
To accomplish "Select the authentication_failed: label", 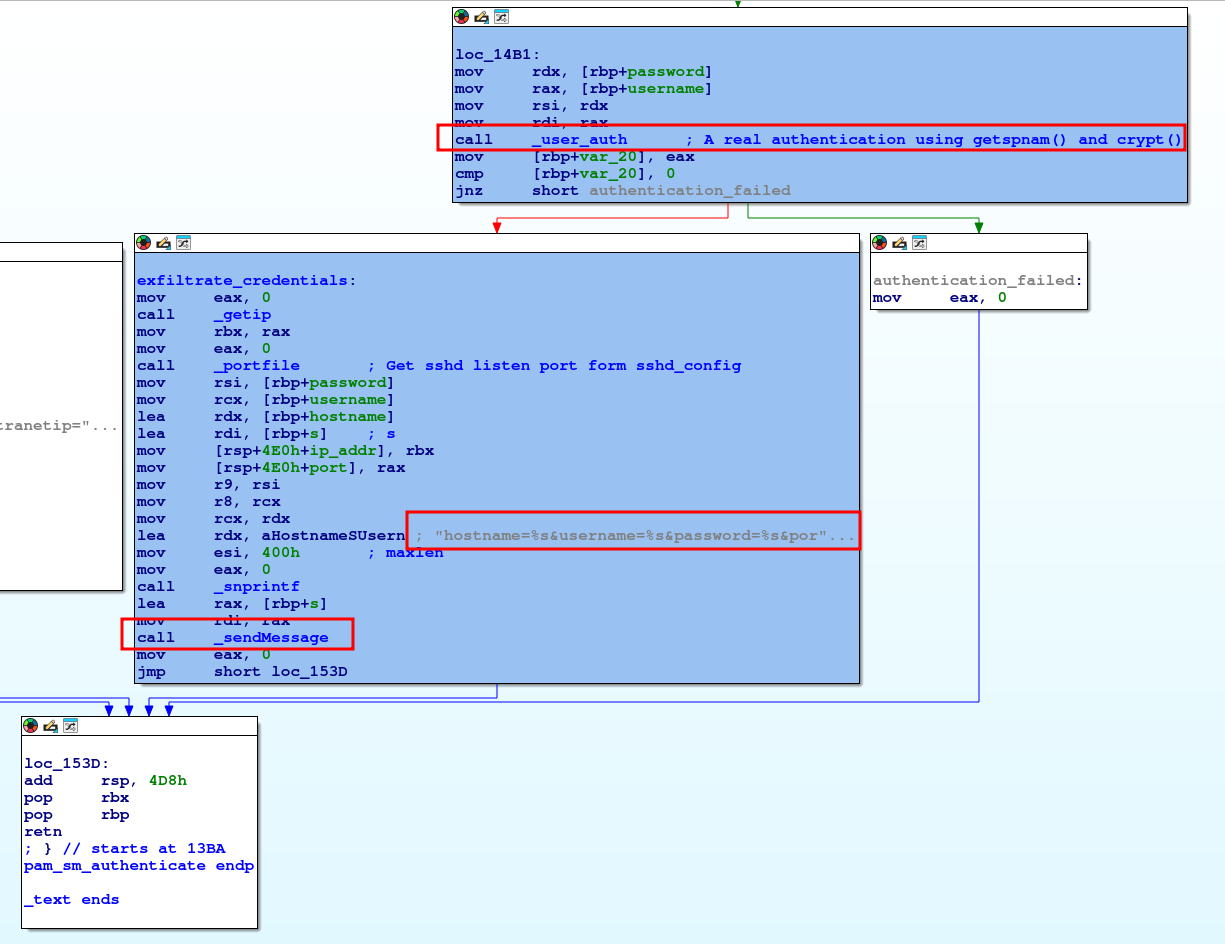I will [978, 281].
